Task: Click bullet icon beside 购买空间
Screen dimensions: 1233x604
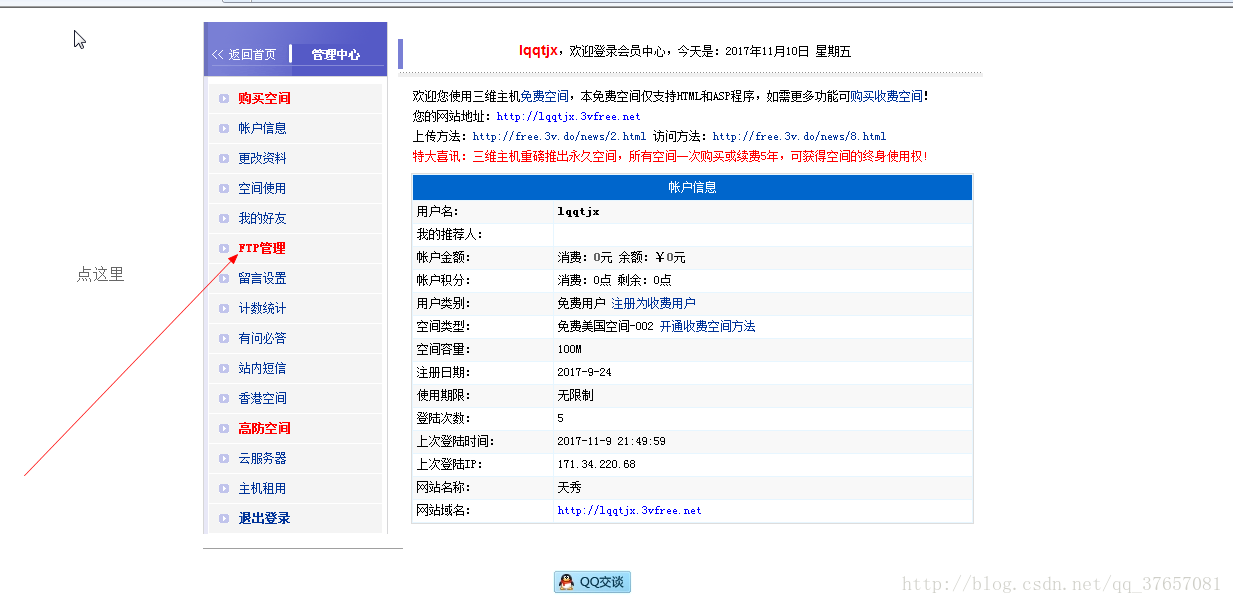Action: [x=224, y=98]
